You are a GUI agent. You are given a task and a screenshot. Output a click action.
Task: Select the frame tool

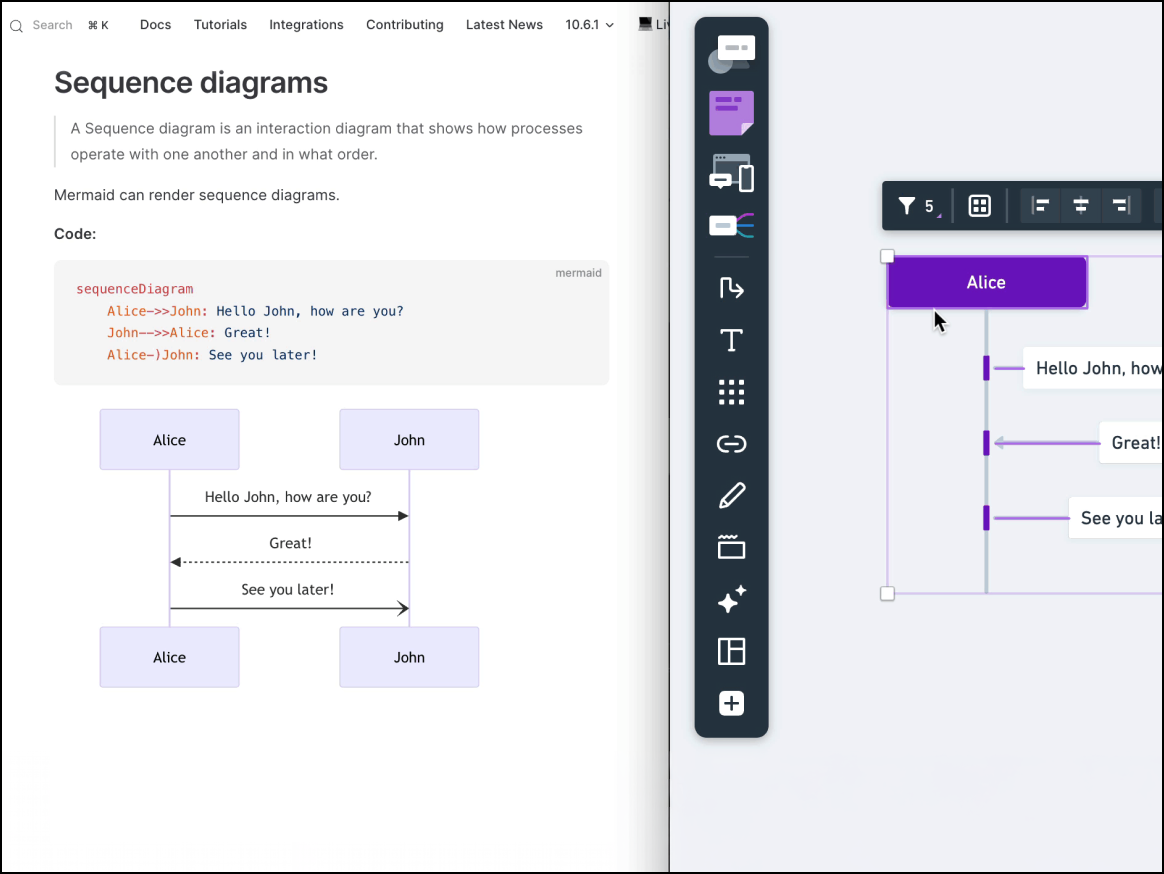[731, 547]
